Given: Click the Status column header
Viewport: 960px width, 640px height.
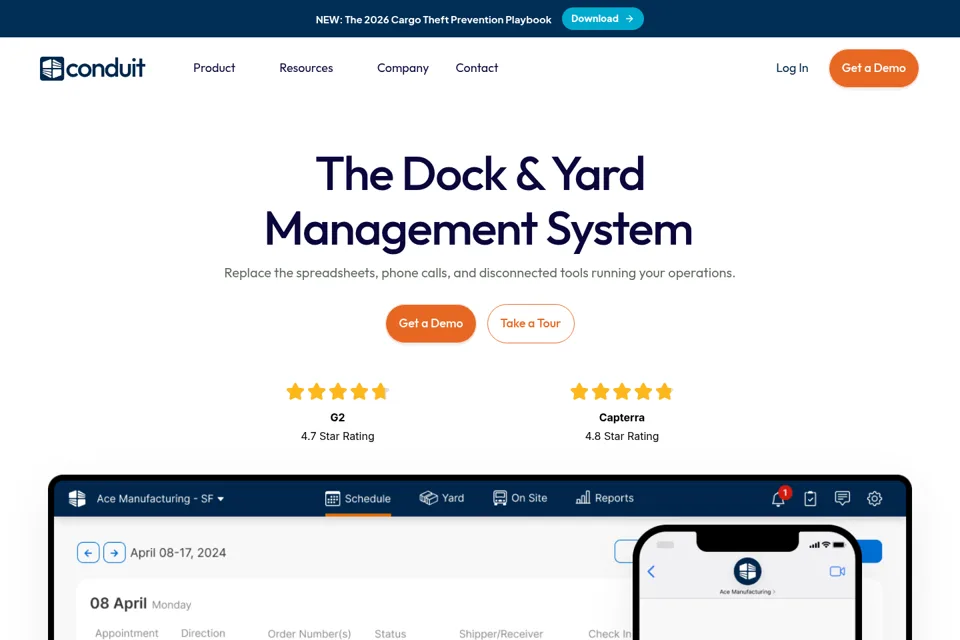Looking at the screenshot, I should pos(391,634).
